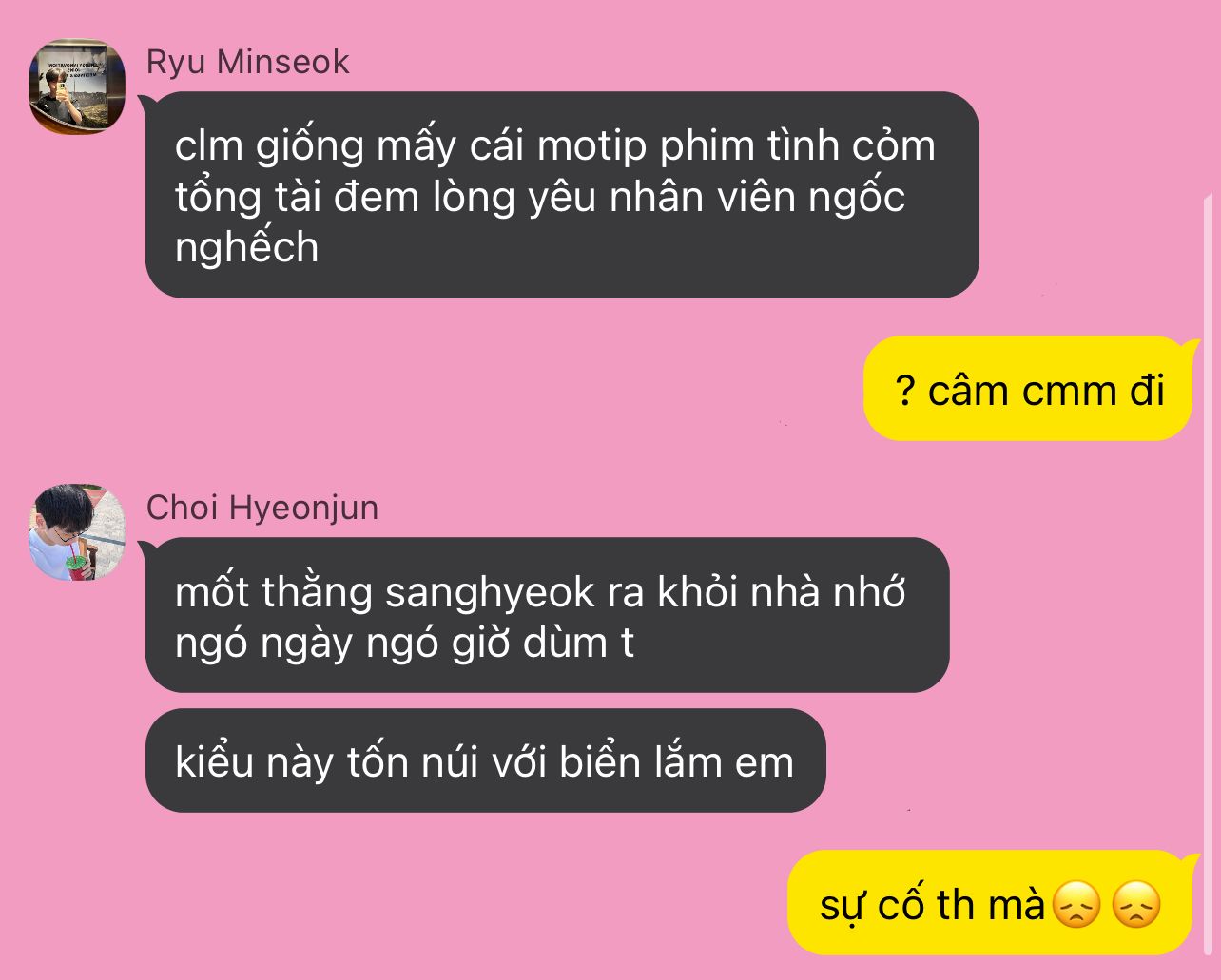Tap the message starting "mốt thằng sanghyeok"
This screenshot has height=980, width=1221.
(547, 615)
